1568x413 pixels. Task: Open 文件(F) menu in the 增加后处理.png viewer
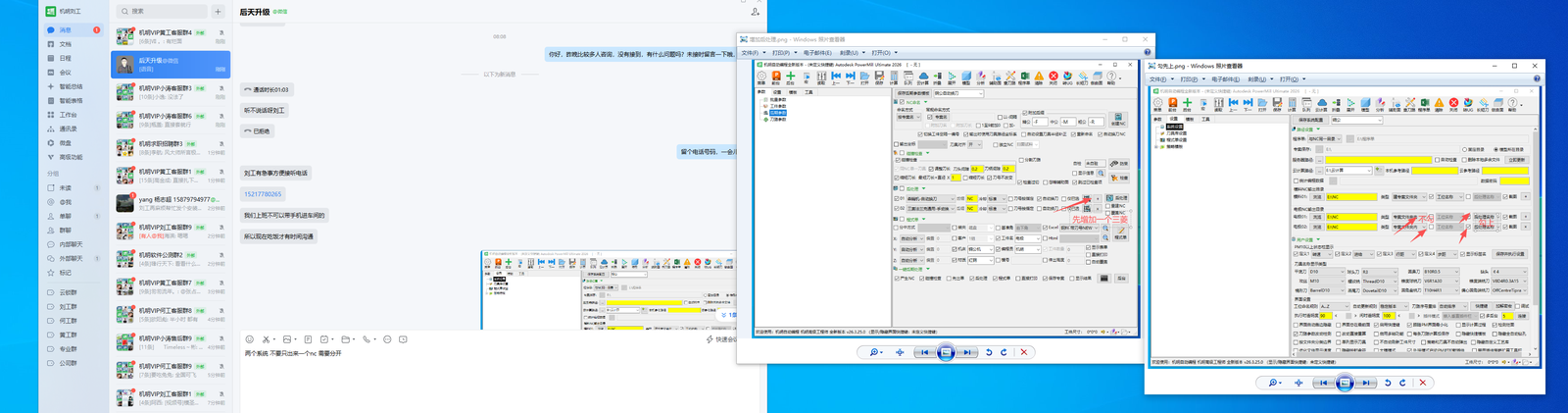point(752,53)
